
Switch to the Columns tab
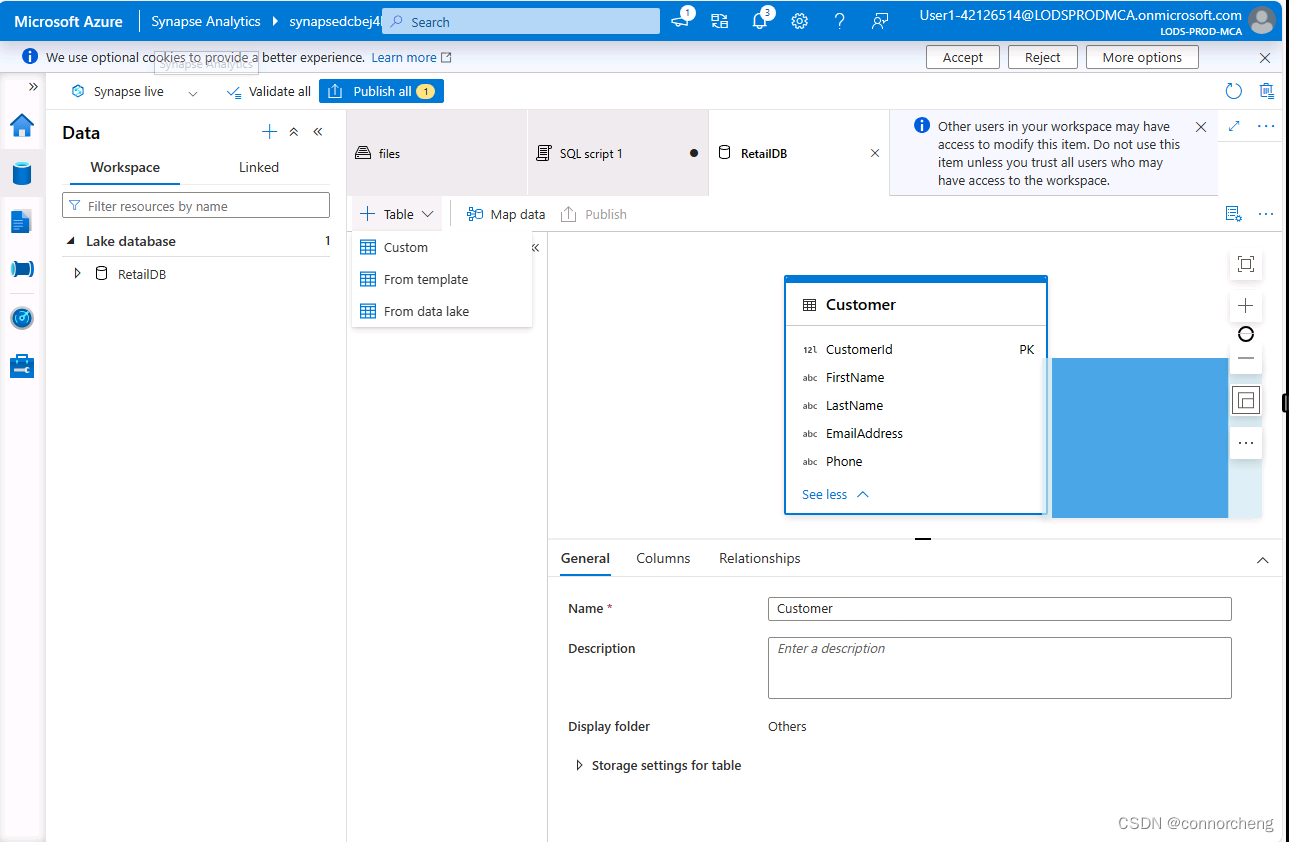point(663,558)
